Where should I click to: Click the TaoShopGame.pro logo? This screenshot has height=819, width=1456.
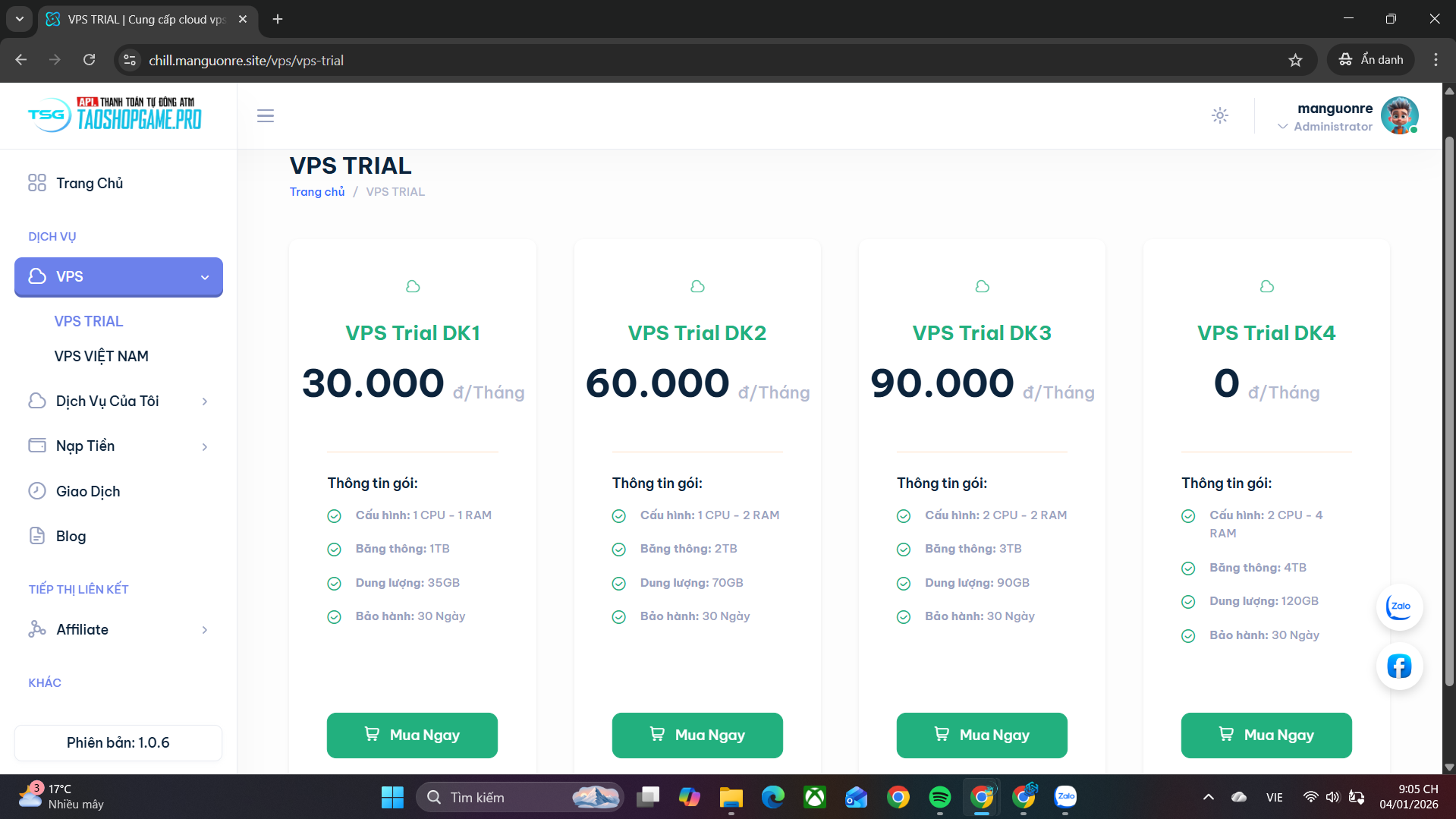click(x=115, y=115)
